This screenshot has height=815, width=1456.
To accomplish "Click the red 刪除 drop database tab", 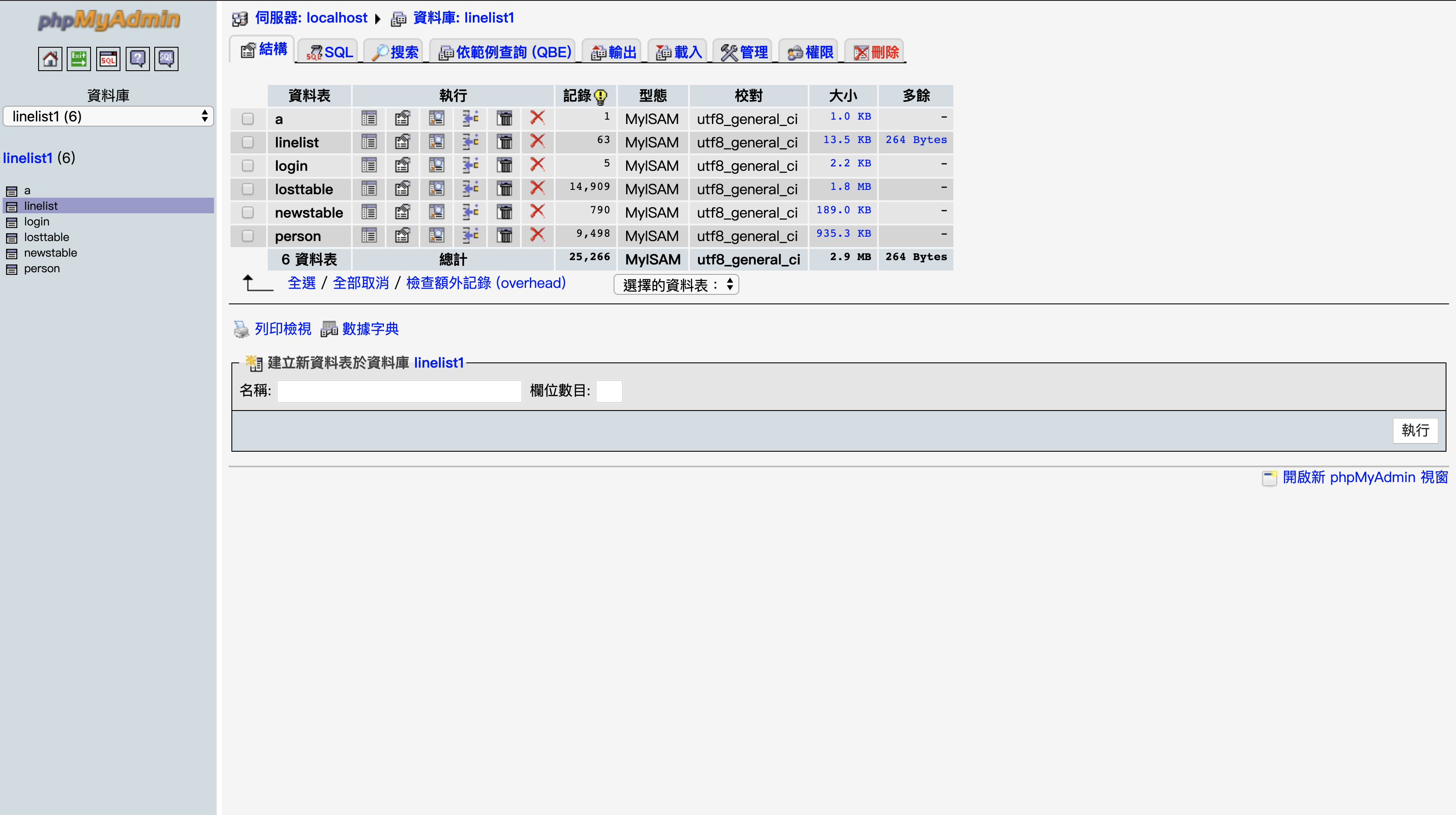I will point(874,52).
